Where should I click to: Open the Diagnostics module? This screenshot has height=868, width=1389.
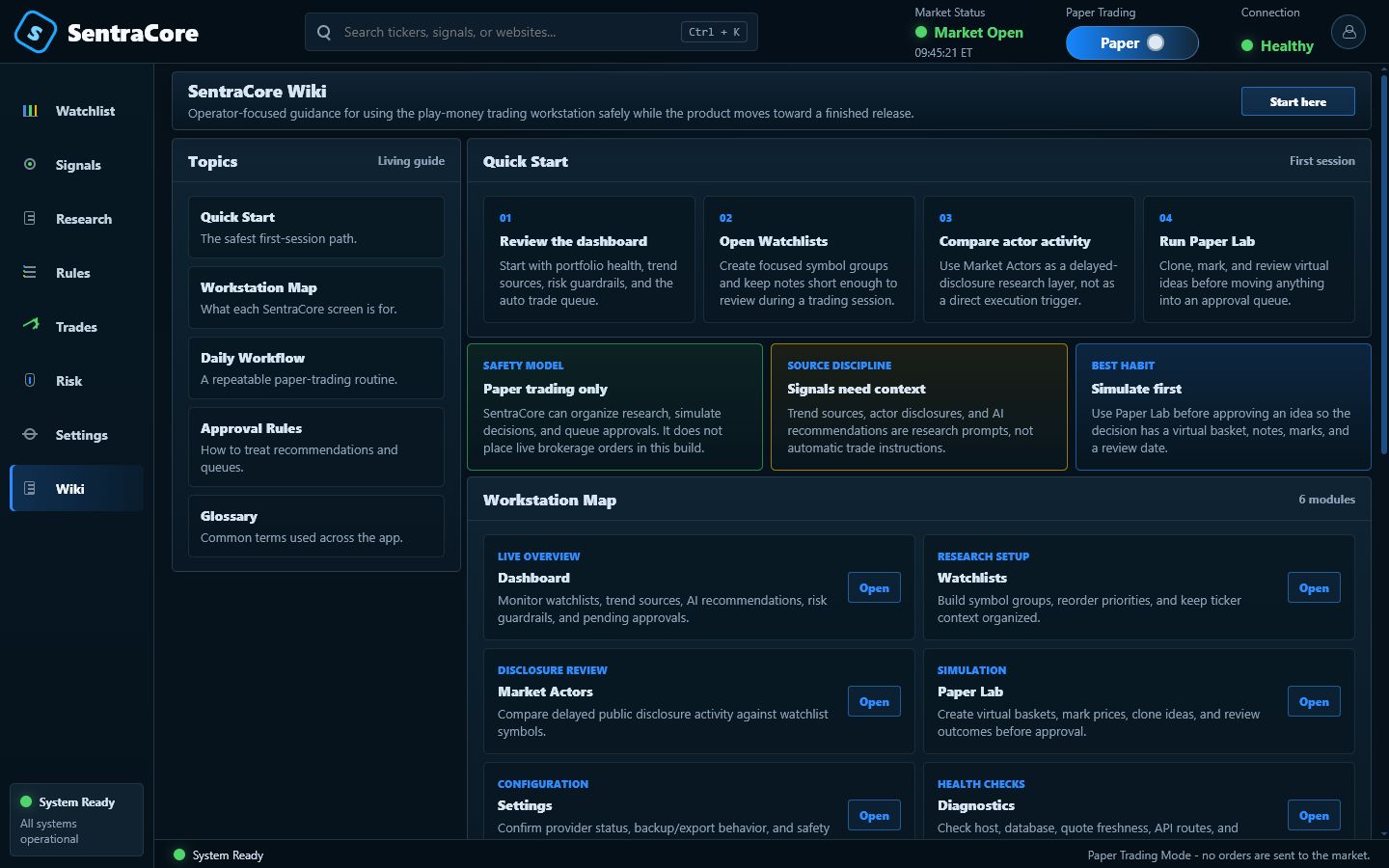coord(1314,816)
